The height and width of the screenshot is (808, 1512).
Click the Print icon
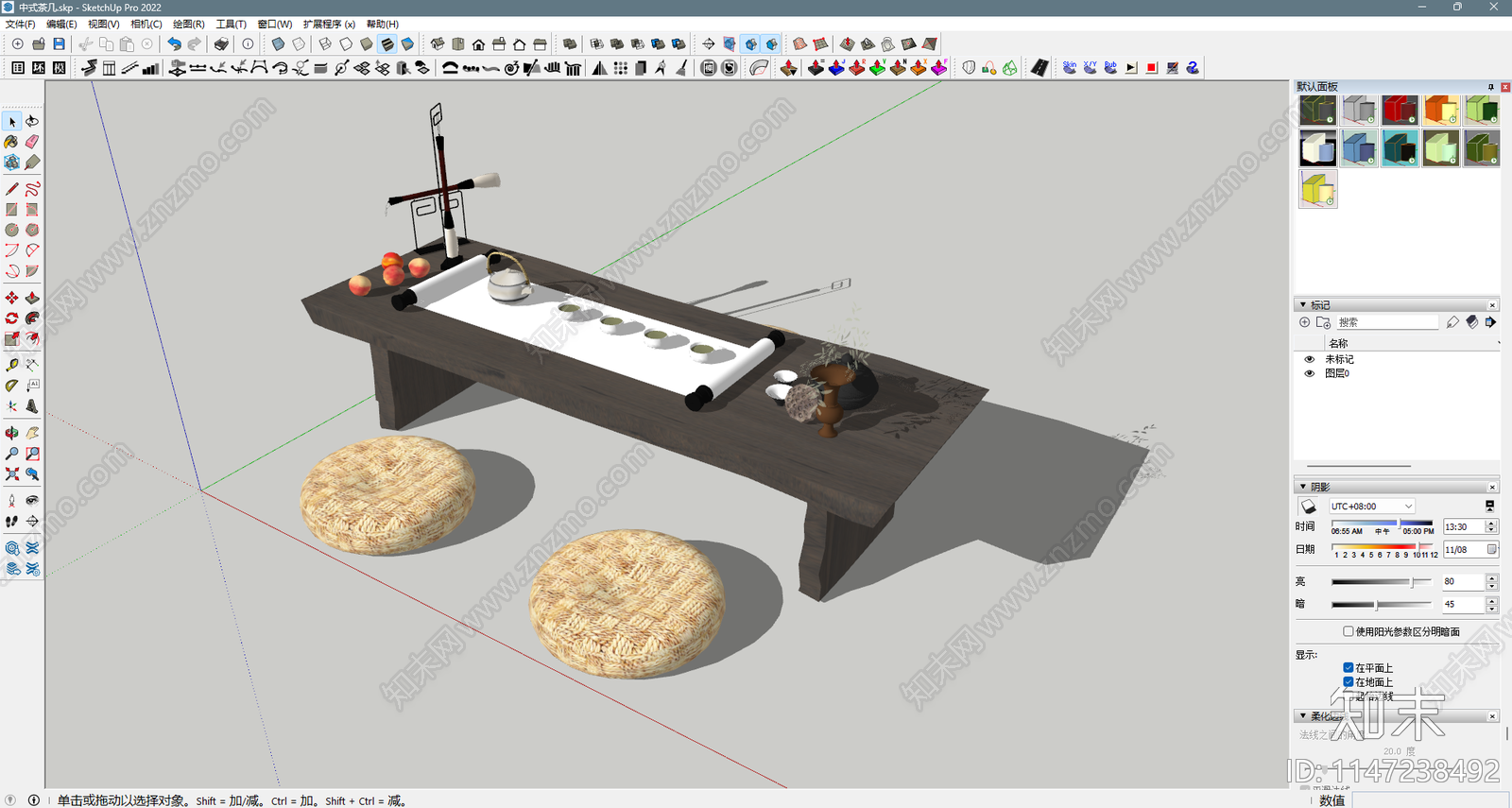coord(221,44)
